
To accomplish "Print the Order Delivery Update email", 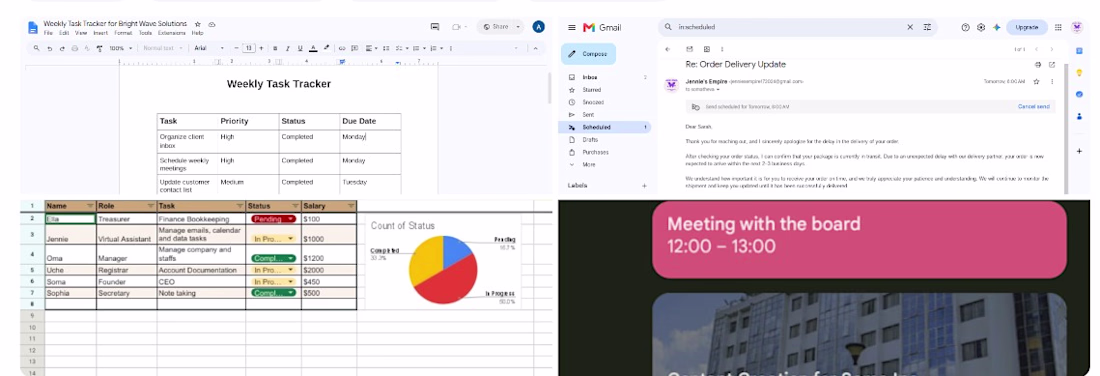I will (1038, 65).
